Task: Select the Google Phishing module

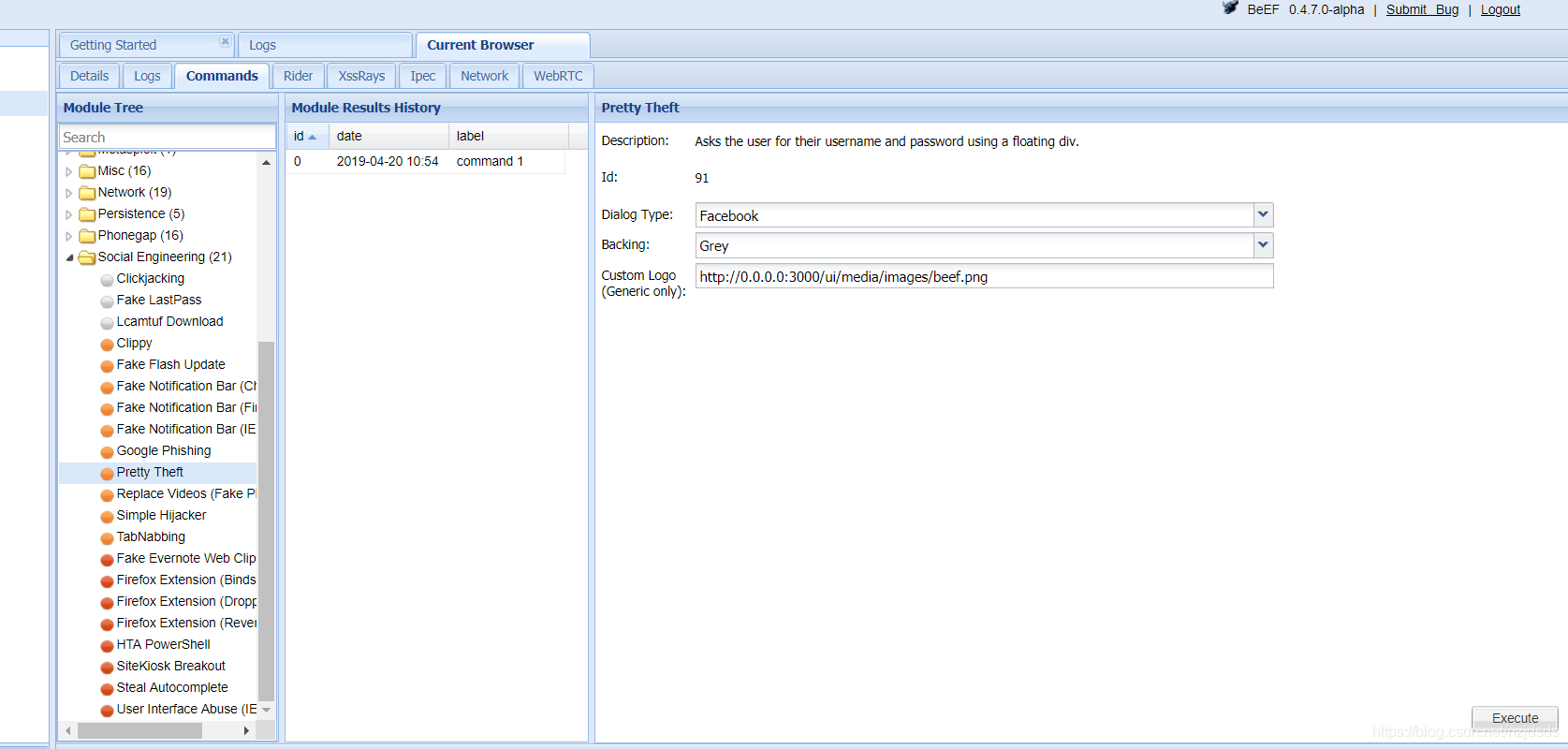Action: click(x=164, y=450)
